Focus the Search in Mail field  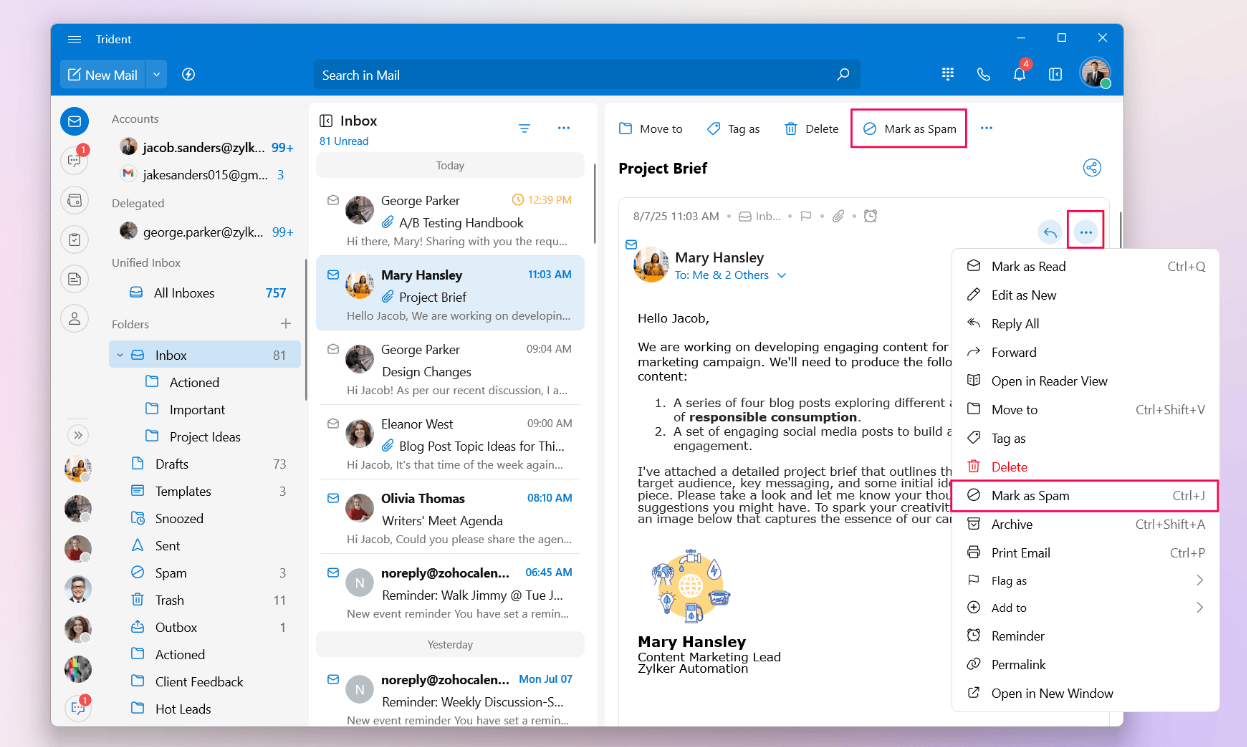[587, 75]
